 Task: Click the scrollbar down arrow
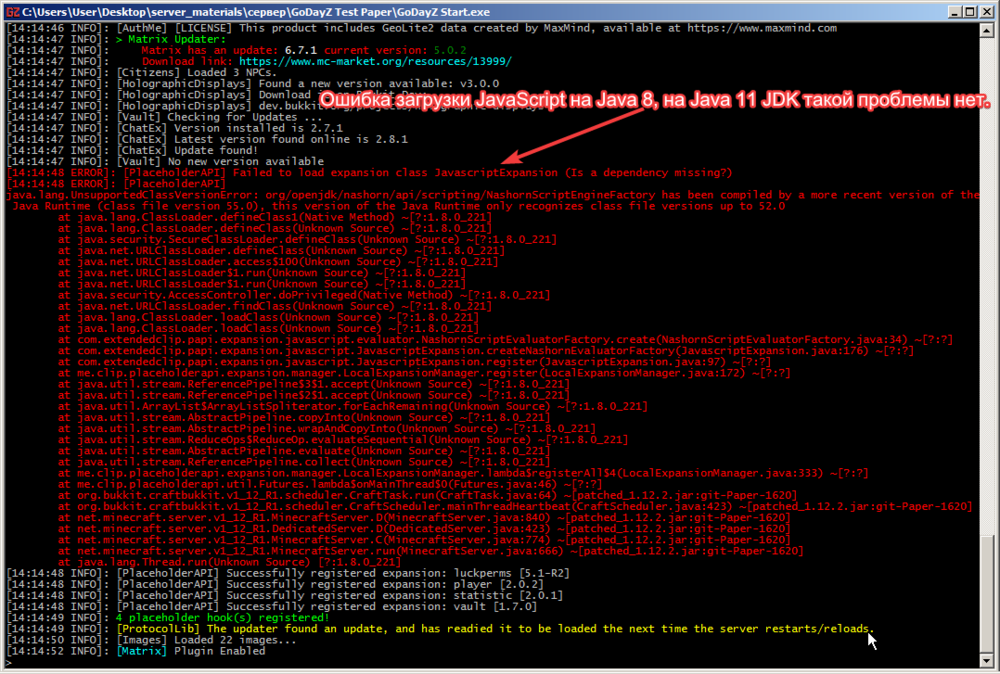[987, 660]
